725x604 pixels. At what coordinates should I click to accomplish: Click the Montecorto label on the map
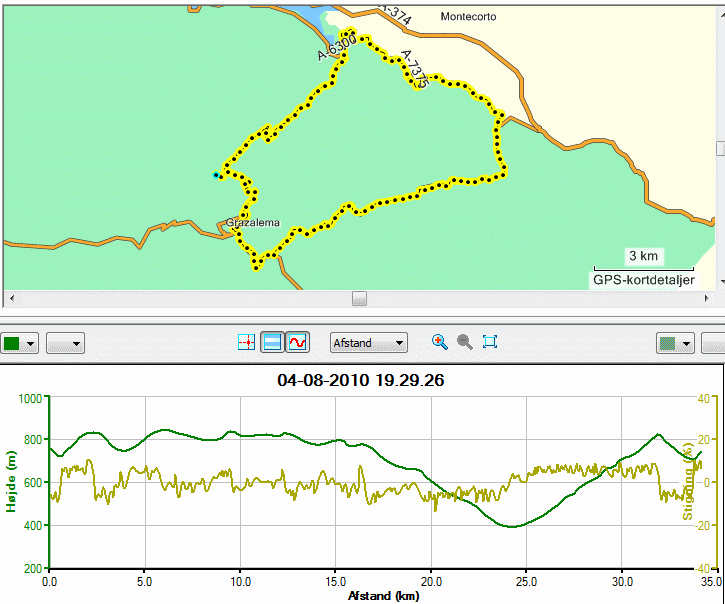[468, 17]
